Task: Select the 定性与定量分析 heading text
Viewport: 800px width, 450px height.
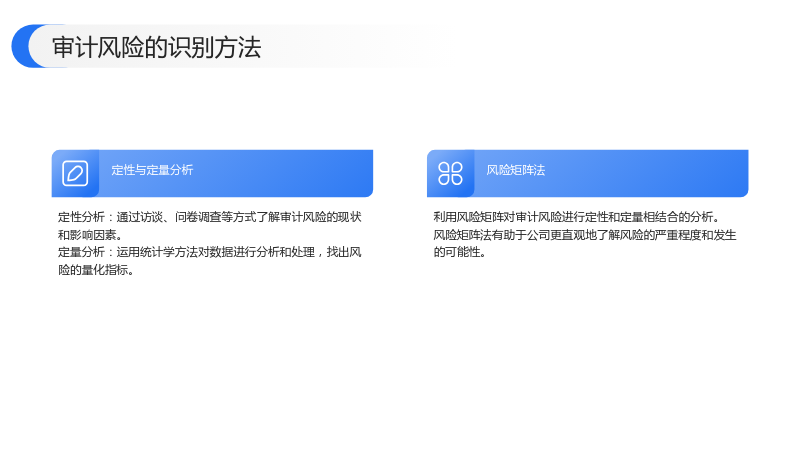Action: point(152,170)
